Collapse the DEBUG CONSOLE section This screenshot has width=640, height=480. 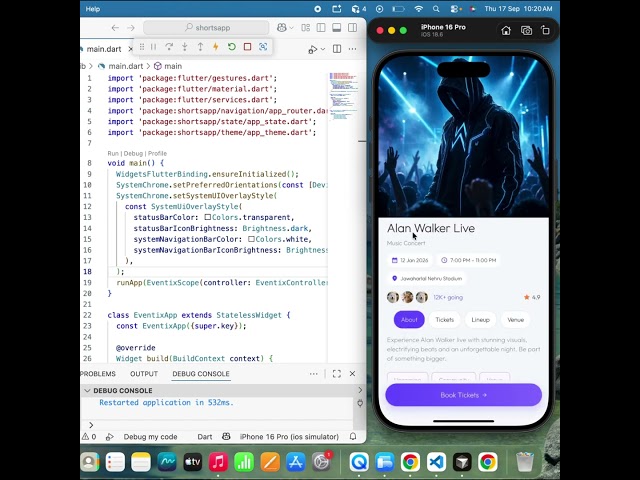tap(87, 391)
